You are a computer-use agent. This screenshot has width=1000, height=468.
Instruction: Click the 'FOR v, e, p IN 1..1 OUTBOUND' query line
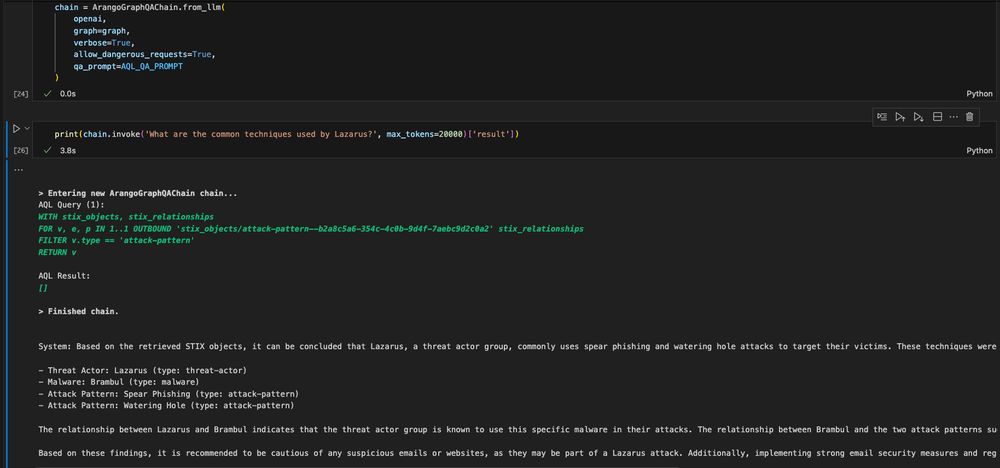311,228
